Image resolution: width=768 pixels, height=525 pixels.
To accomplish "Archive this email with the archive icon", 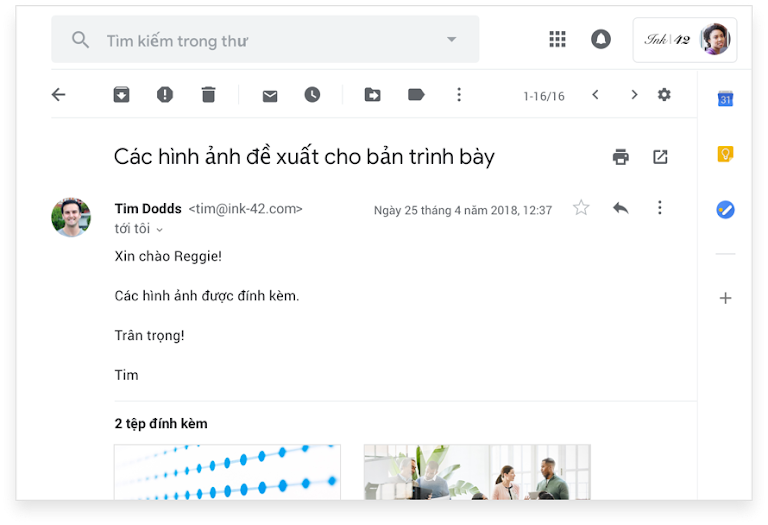I will coord(120,95).
